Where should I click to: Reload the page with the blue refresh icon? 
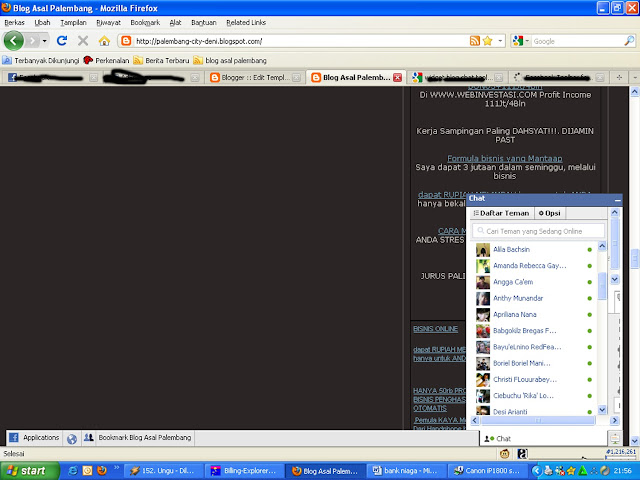click(62, 40)
